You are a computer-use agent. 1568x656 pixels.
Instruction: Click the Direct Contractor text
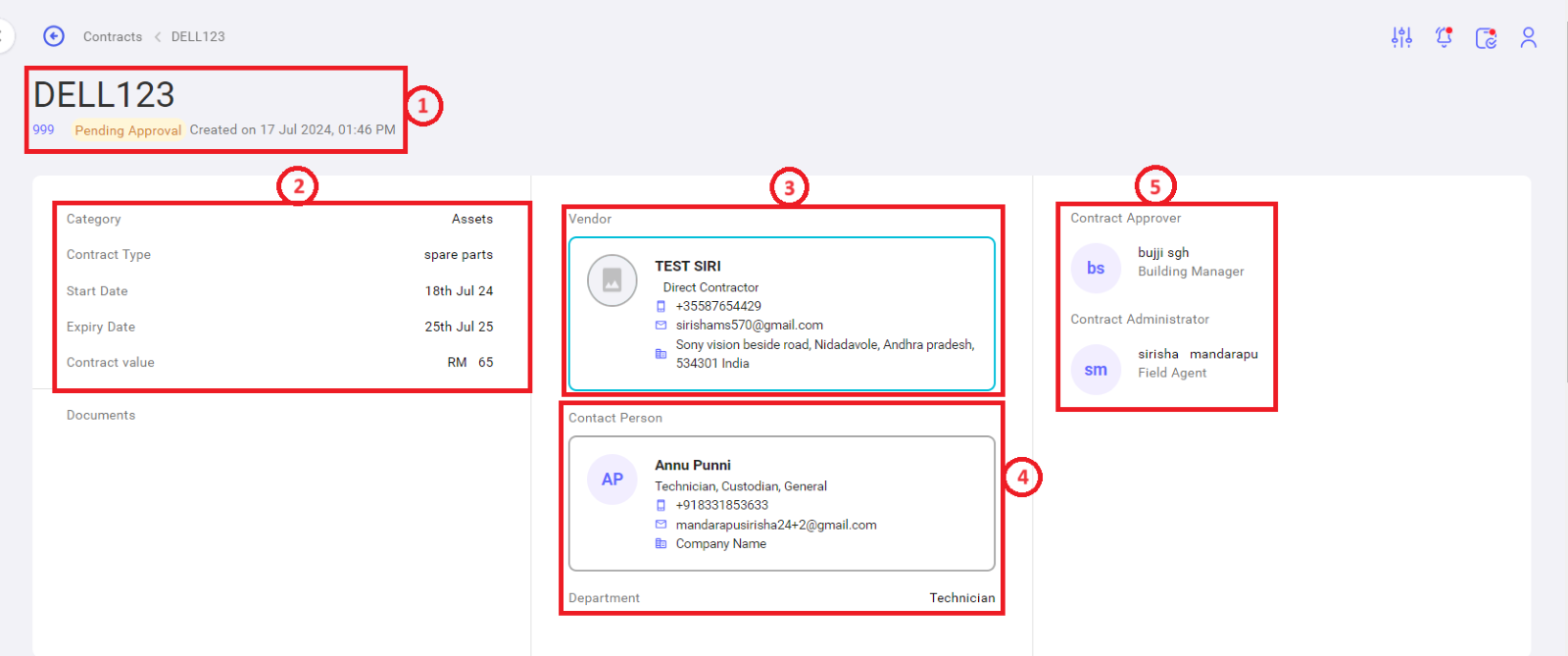point(710,287)
